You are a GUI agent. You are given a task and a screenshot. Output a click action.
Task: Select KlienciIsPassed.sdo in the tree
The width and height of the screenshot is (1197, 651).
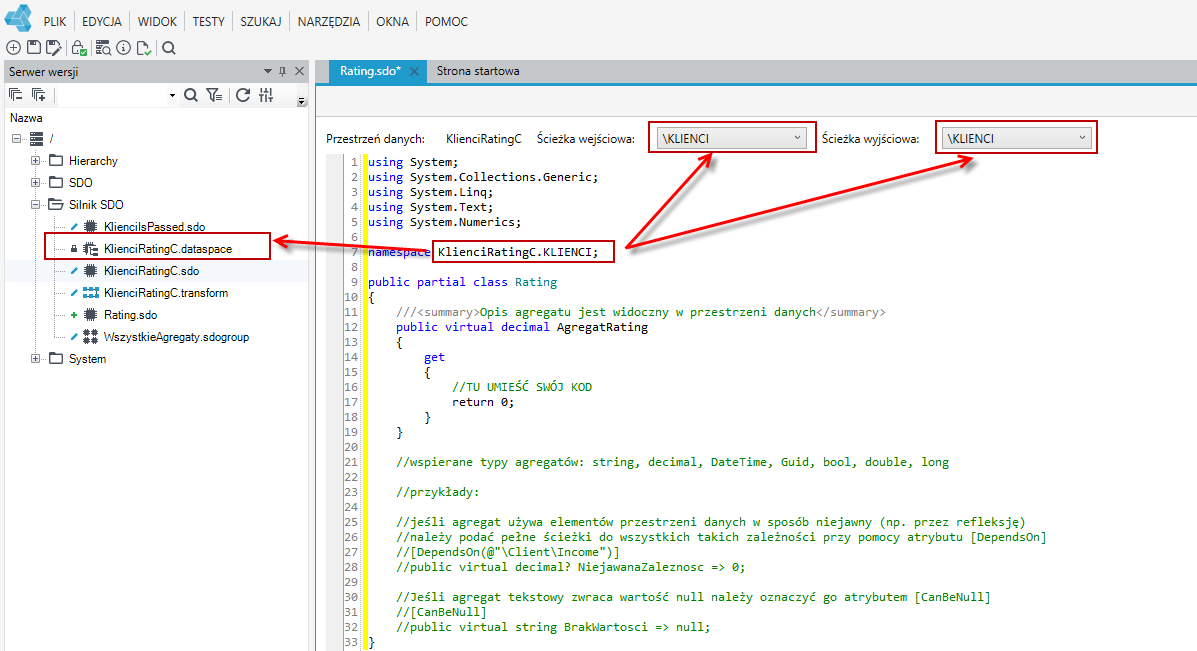pos(154,227)
